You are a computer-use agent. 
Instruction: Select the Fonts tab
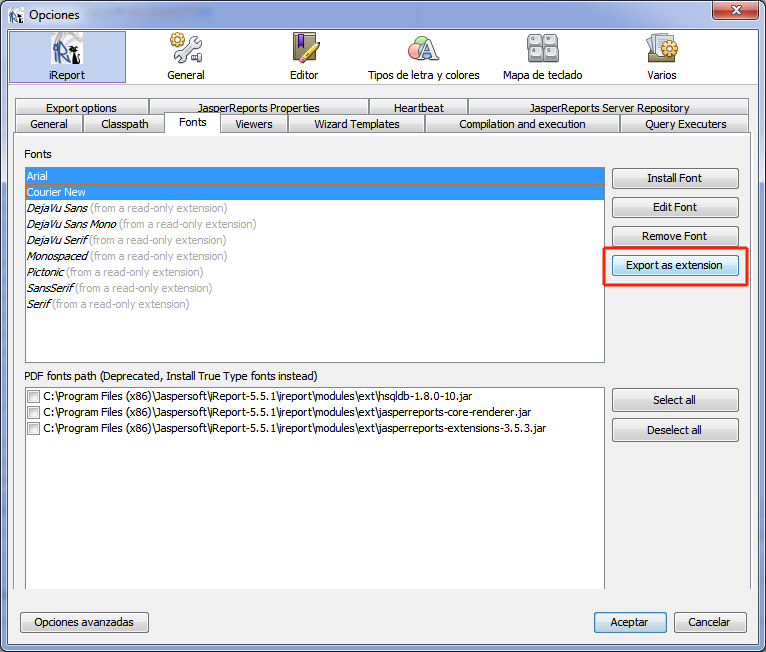pyautogui.click(x=192, y=123)
